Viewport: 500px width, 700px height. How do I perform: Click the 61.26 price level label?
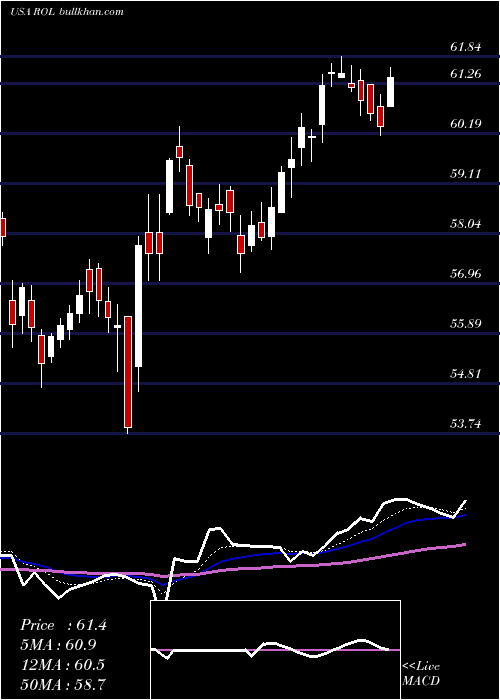coord(466,74)
